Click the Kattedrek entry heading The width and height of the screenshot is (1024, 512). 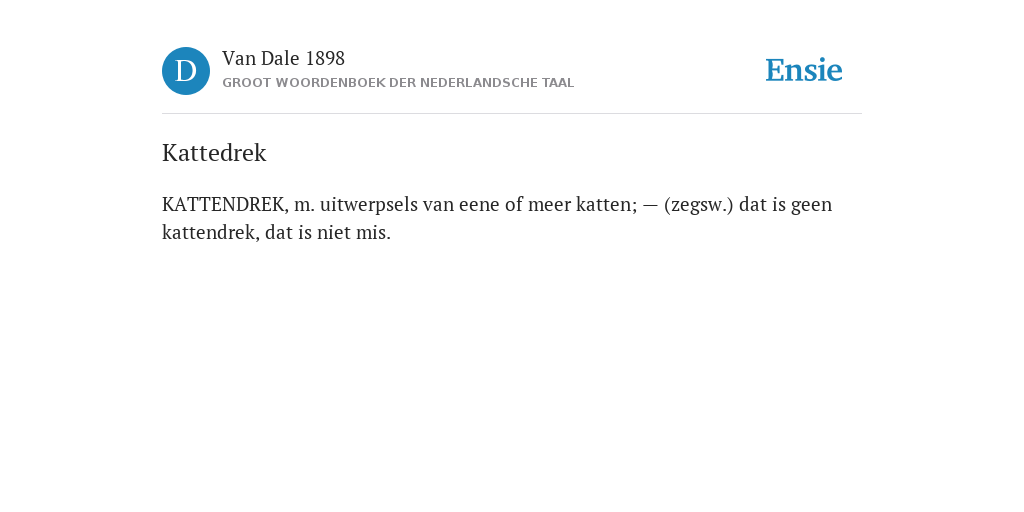tap(214, 153)
